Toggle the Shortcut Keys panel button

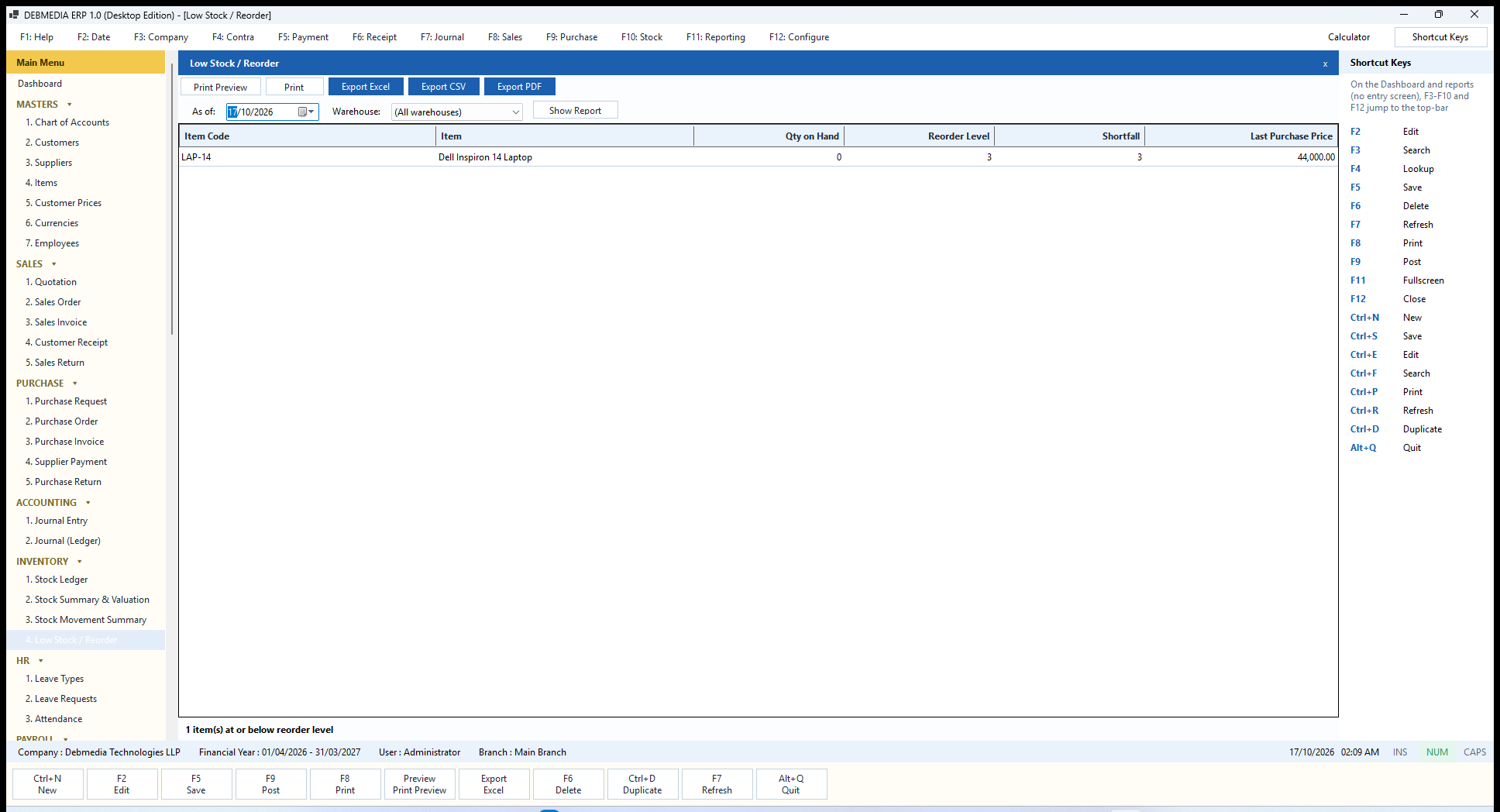coord(1440,37)
